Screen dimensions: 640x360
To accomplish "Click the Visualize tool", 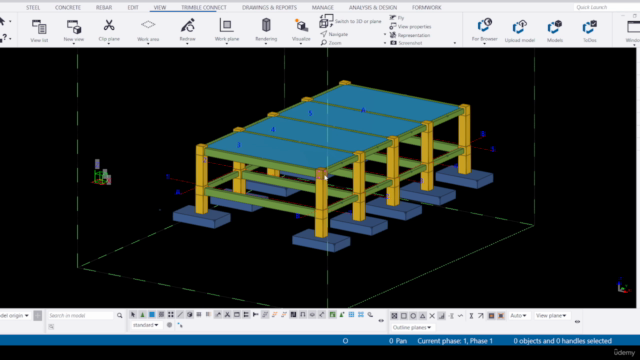I will coord(301,31).
